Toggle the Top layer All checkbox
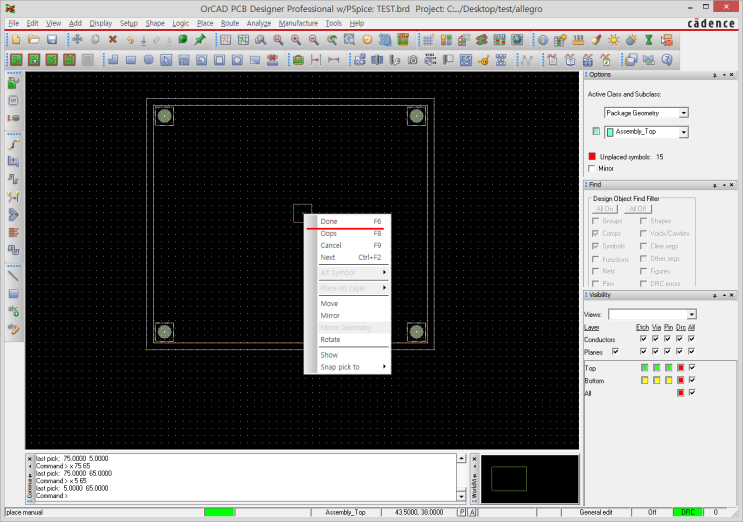Image resolution: width=743 pixels, height=522 pixels. click(691, 368)
